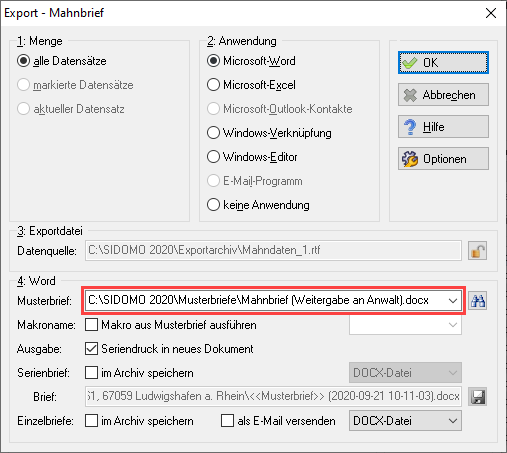
Task: Expand the Musterbrief path dropdown arrow
Action: click(453, 301)
